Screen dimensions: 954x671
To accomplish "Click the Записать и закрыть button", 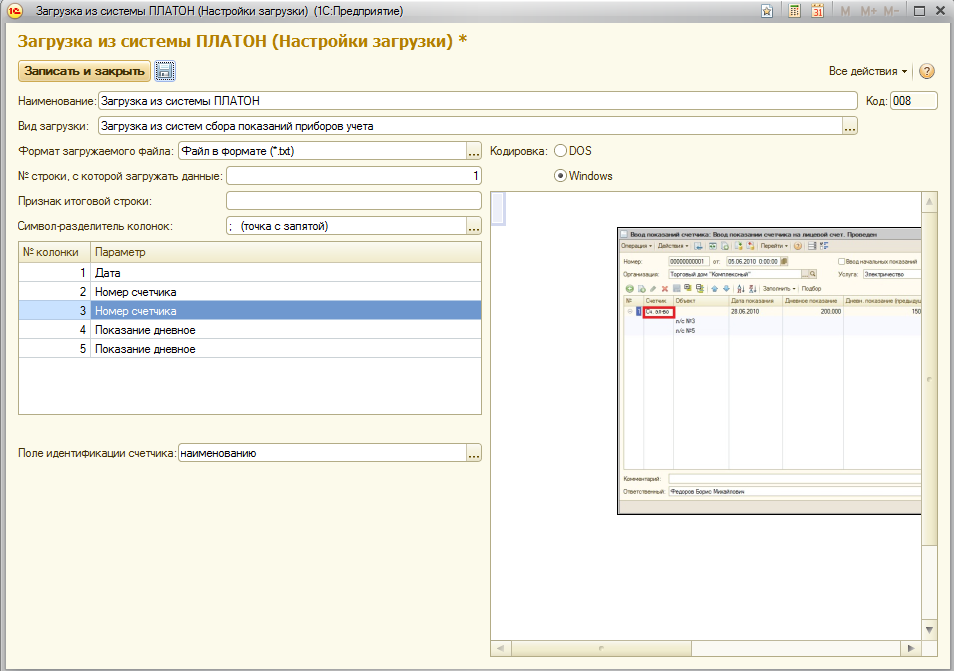I will point(85,71).
